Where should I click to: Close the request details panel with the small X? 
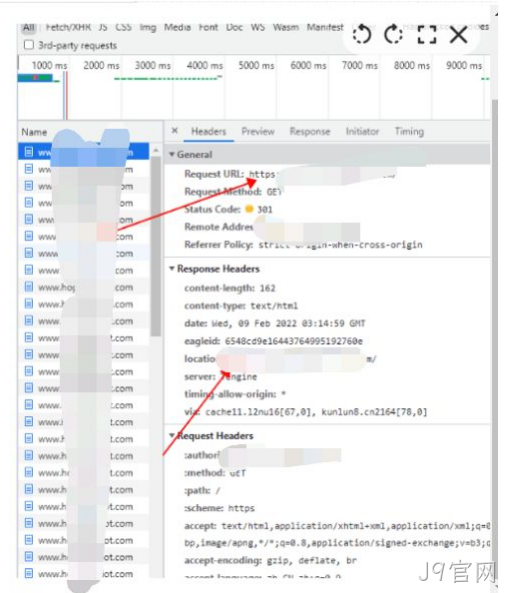tap(174, 130)
